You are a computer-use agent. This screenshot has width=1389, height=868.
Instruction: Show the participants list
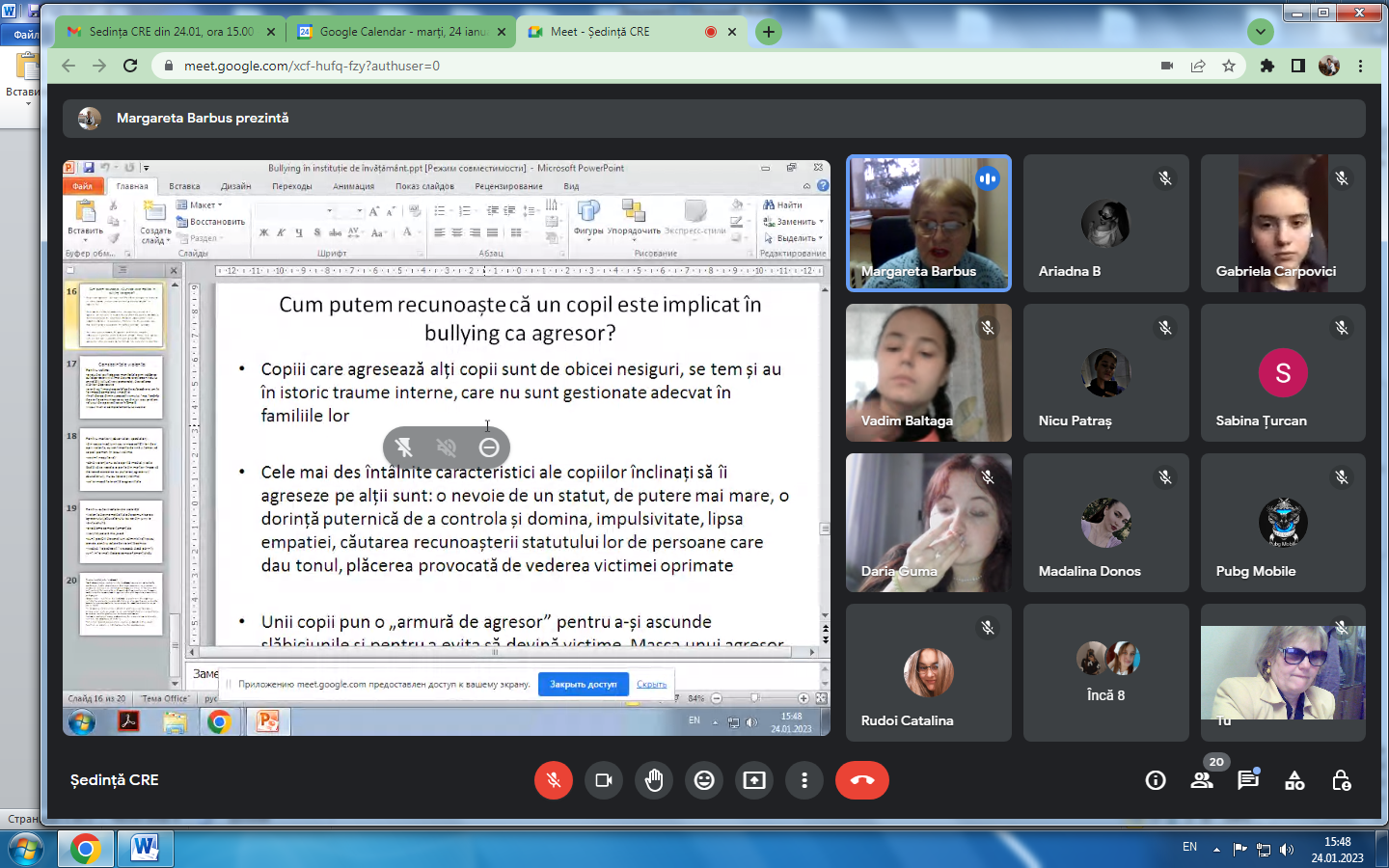coord(1202,780)
